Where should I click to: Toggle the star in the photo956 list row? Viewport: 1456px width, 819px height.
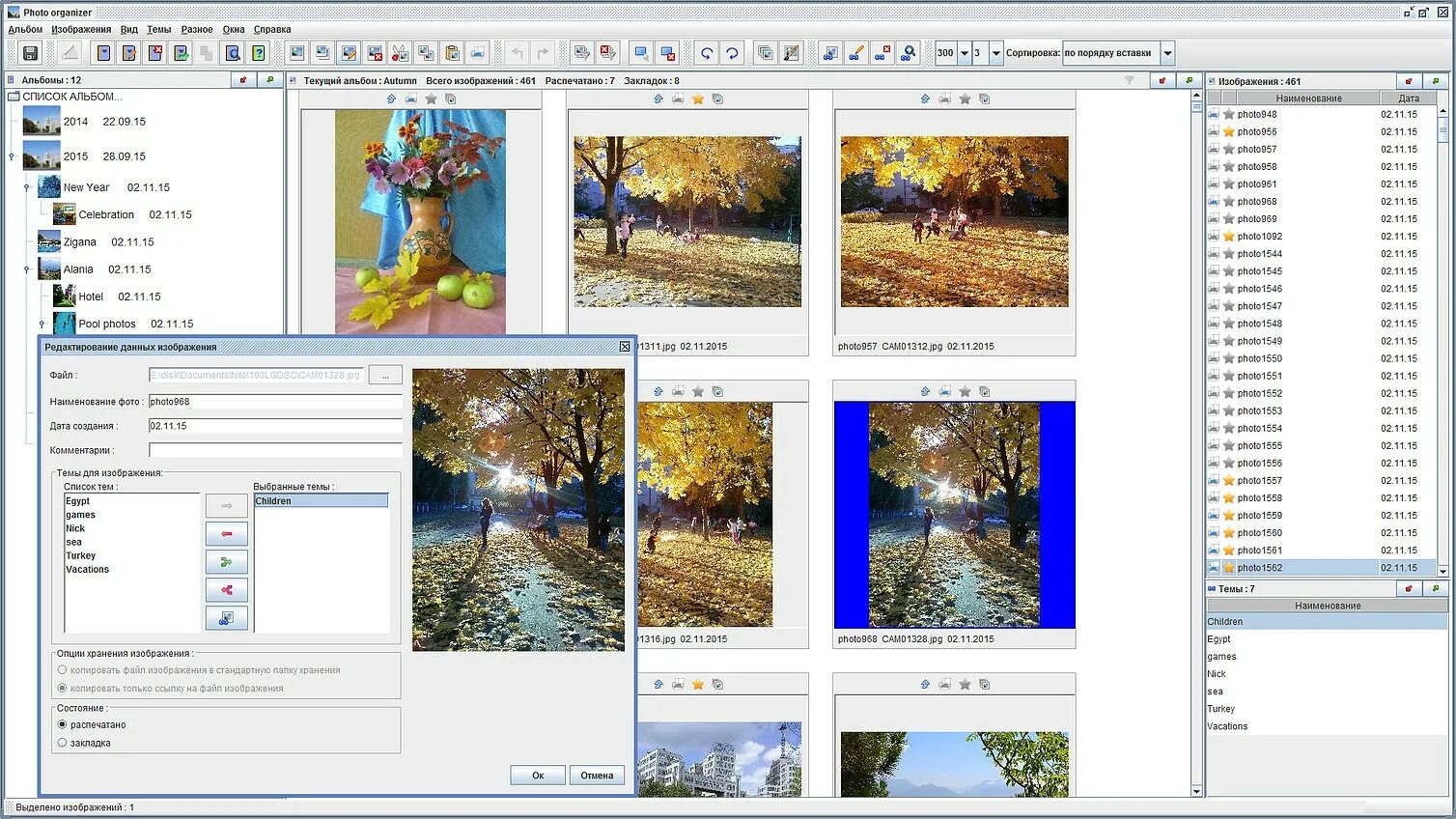click(1229, 131)
